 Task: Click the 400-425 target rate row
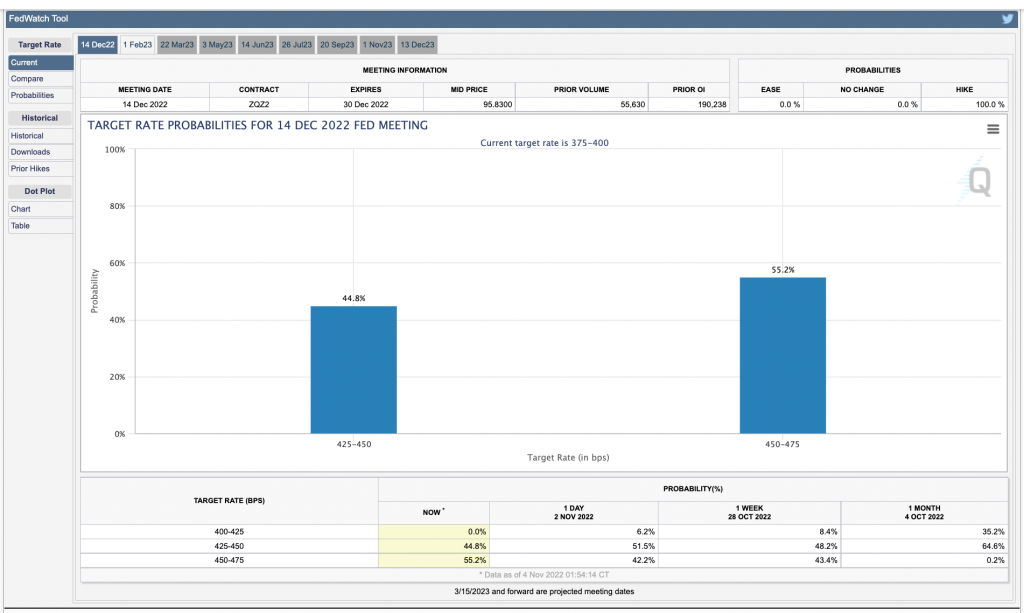click(x=544, y=532)
